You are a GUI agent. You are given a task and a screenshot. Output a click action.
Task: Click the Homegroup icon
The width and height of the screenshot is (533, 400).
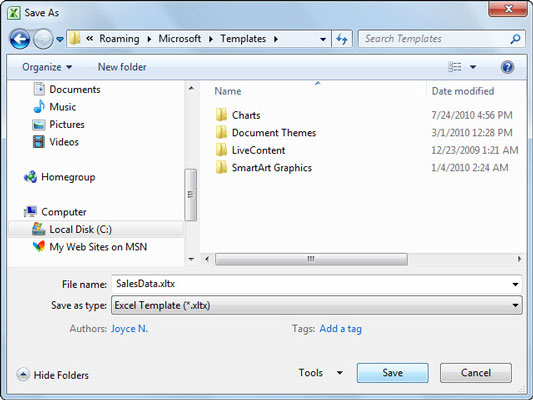point(30,177)
